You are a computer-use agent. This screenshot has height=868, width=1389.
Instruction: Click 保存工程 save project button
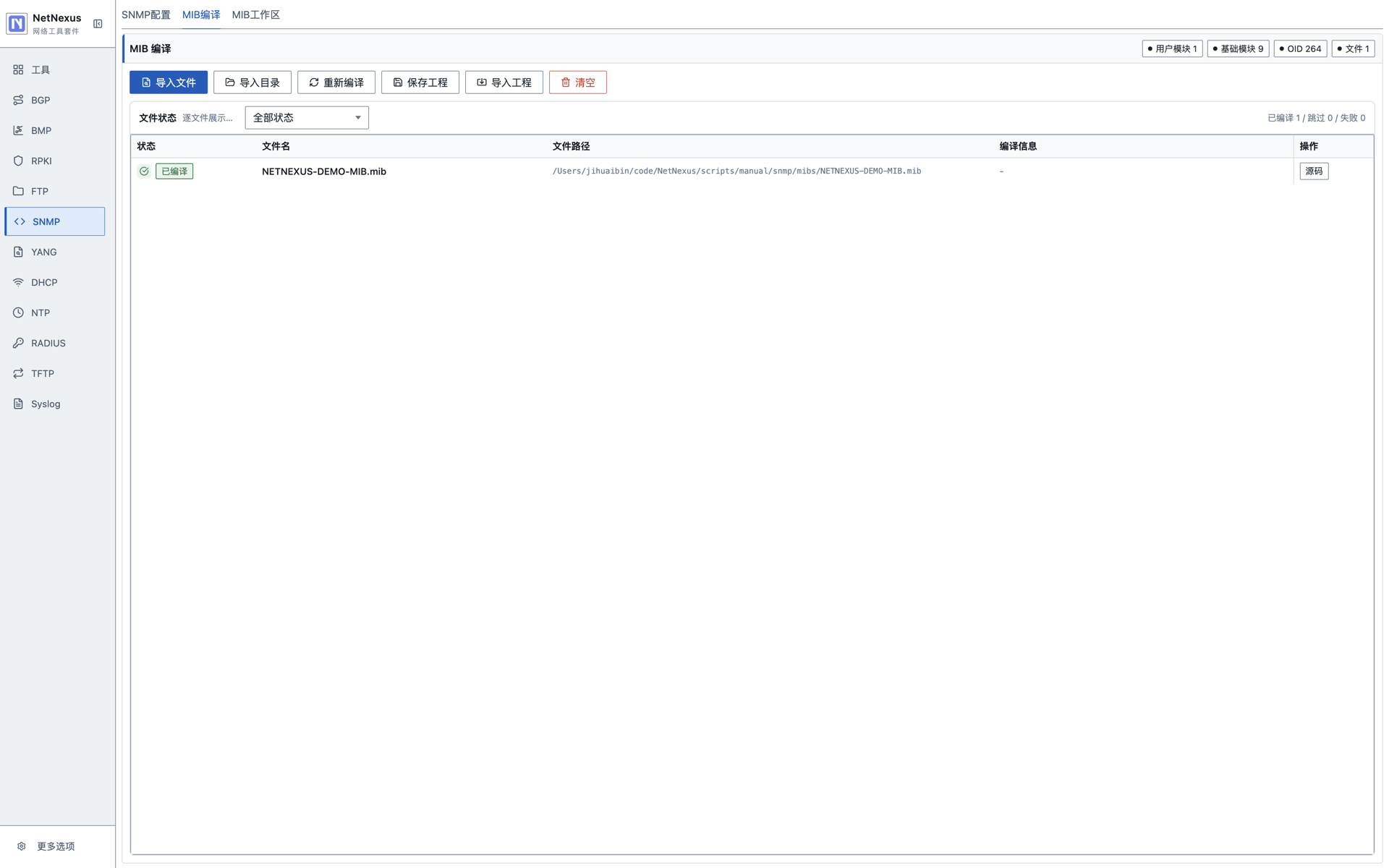420,82
